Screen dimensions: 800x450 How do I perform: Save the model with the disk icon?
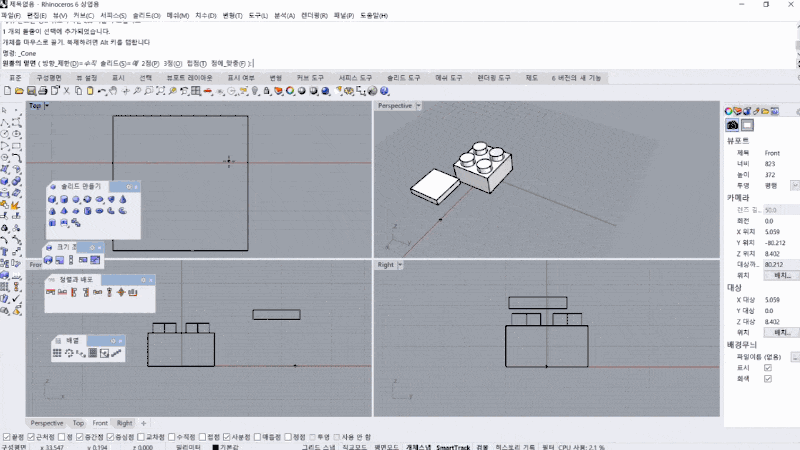click(x=31, y=90)
